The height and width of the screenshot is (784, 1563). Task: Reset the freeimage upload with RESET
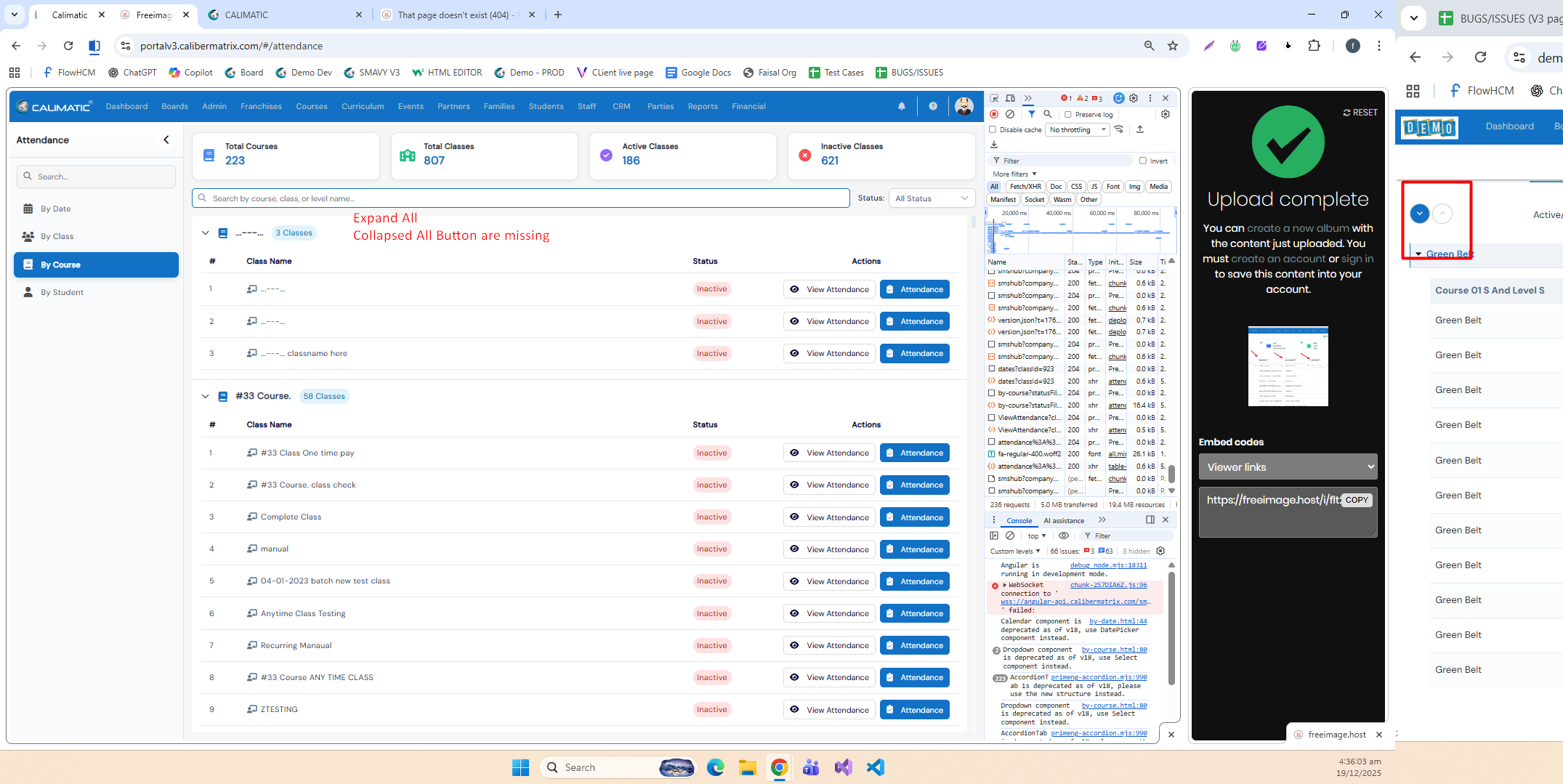coord(1360,113)
